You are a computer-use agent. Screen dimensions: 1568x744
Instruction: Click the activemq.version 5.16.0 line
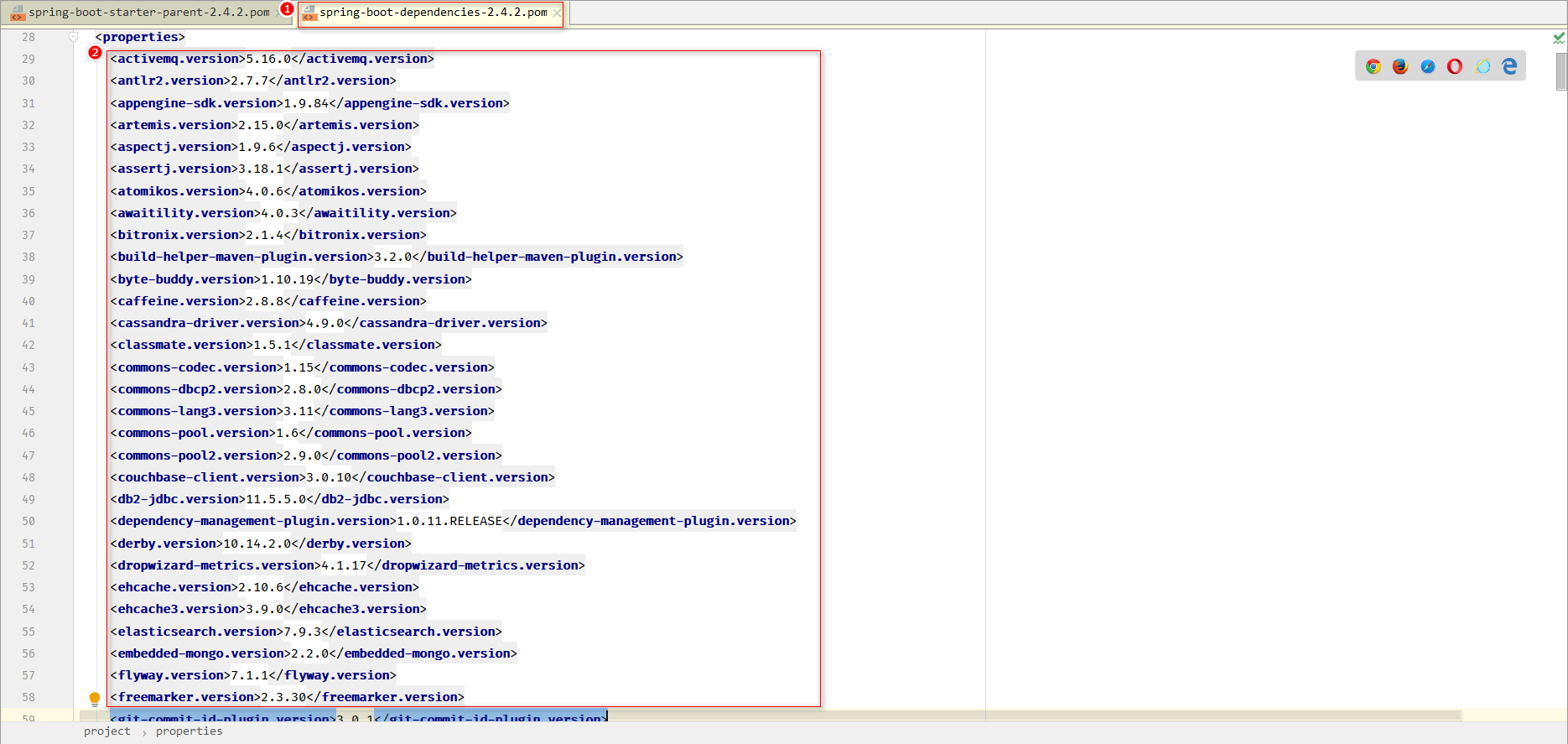[272, 59]
